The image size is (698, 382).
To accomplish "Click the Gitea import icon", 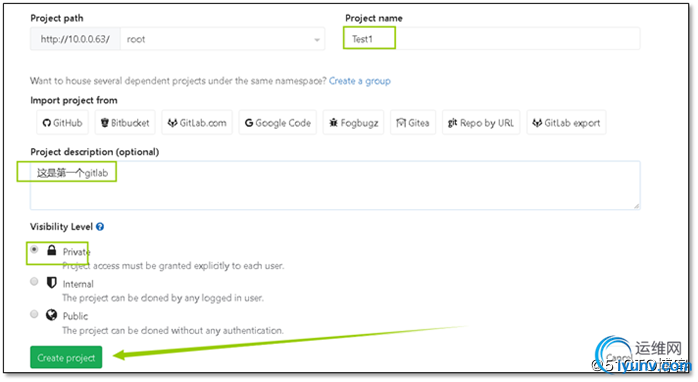I will click(x=401, y=122).
